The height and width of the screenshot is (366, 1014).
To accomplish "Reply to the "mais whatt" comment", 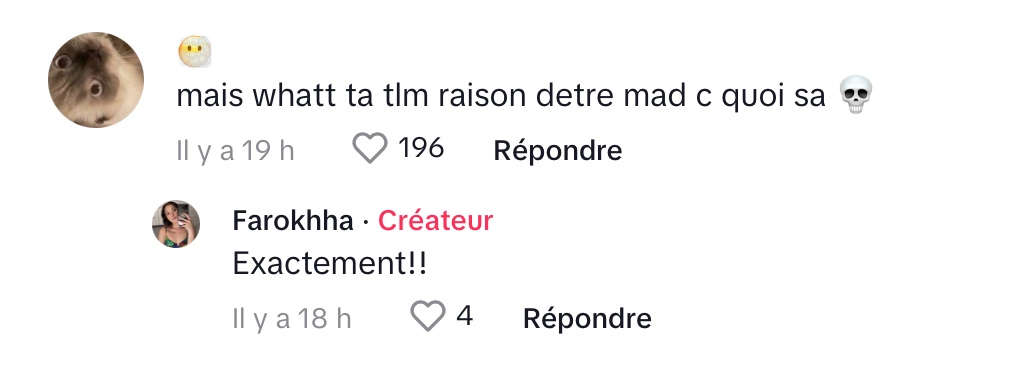I will [x=557, y=151].
